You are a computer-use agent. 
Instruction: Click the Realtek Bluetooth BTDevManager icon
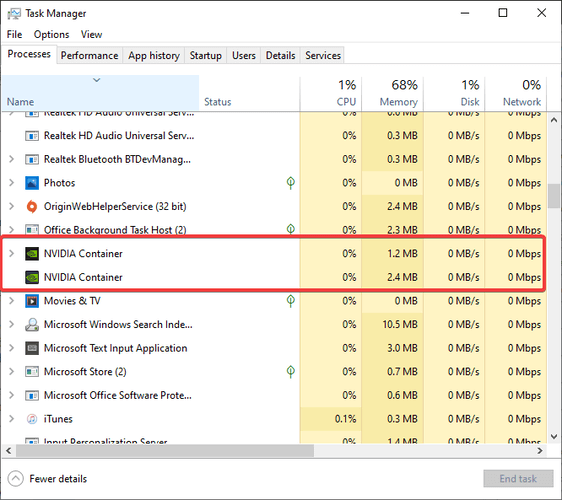[x=32, y=159]
